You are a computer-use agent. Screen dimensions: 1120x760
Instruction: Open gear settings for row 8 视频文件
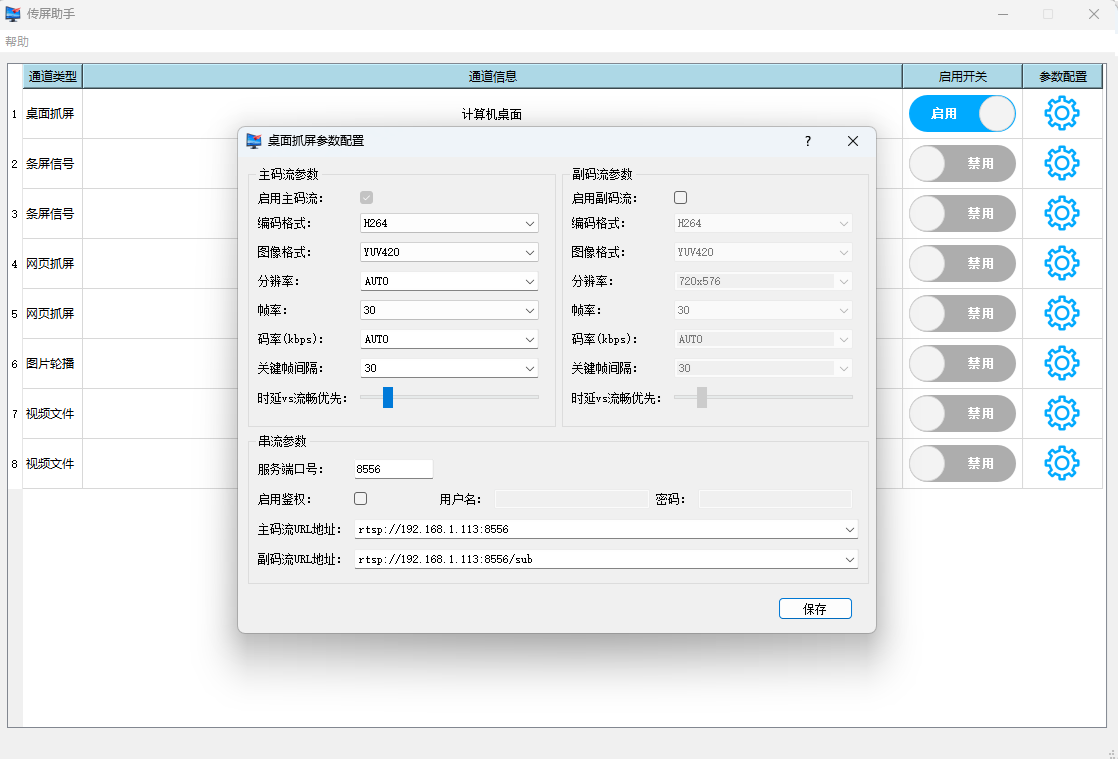[1061, 463]
